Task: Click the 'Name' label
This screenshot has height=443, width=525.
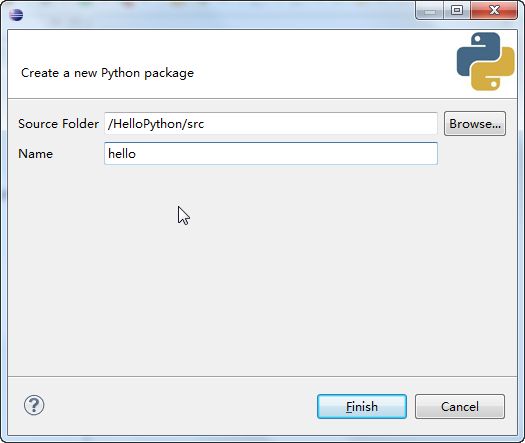Action: click(35, 154)
